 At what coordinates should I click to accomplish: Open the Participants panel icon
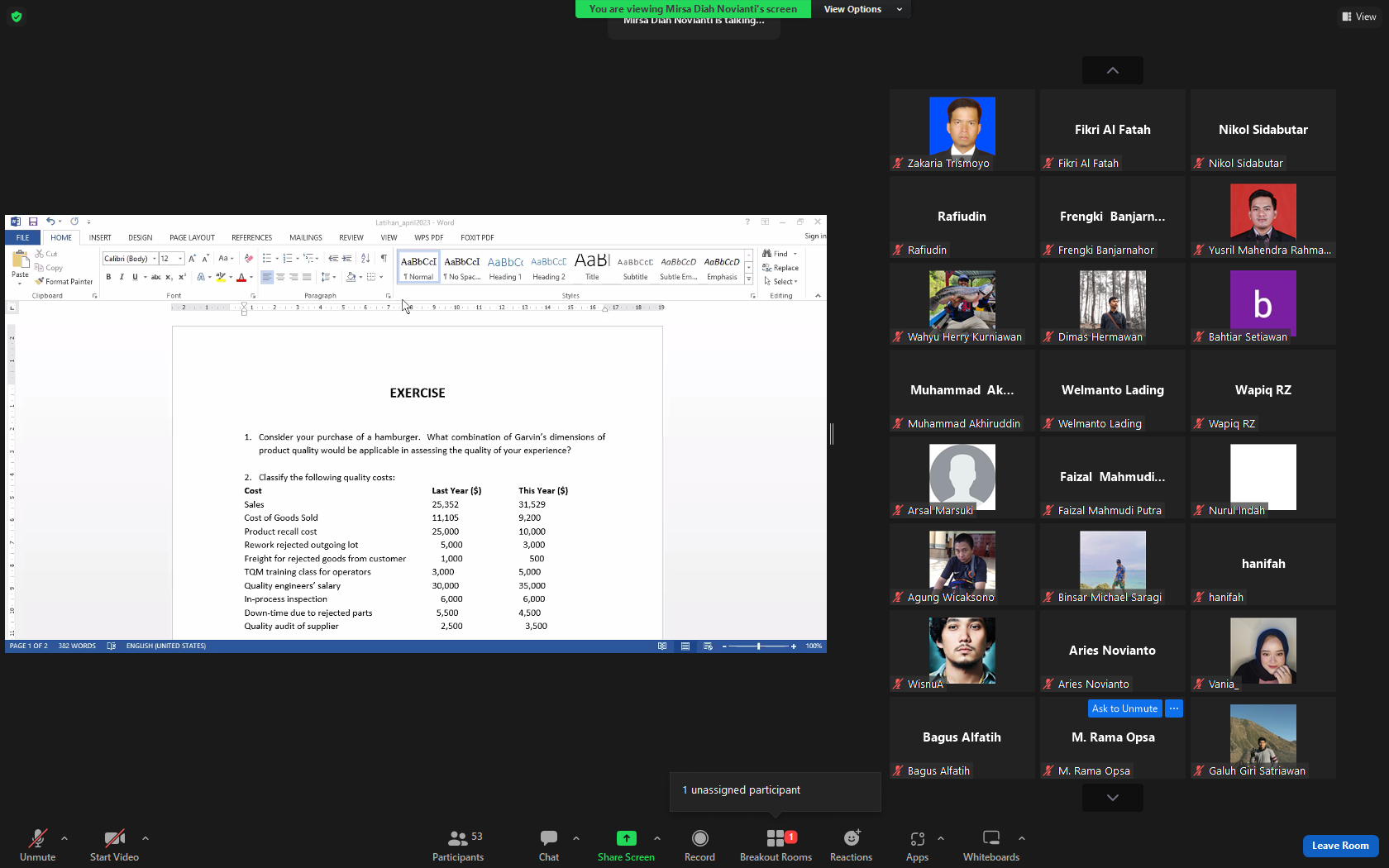457,838
